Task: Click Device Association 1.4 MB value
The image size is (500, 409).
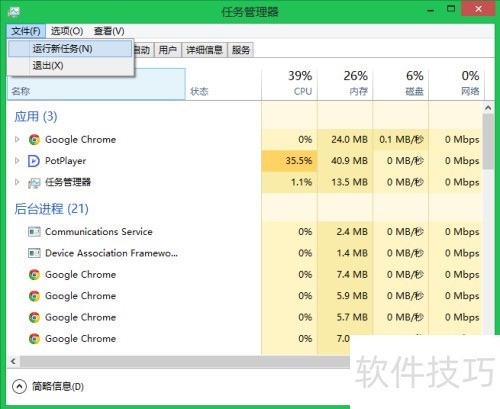Action: coord(352,253)
